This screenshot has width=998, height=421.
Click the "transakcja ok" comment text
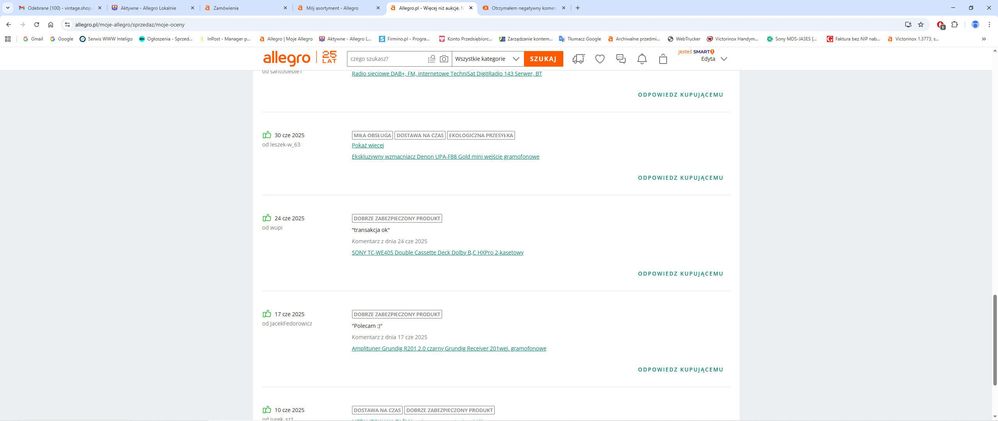(370, 230)
